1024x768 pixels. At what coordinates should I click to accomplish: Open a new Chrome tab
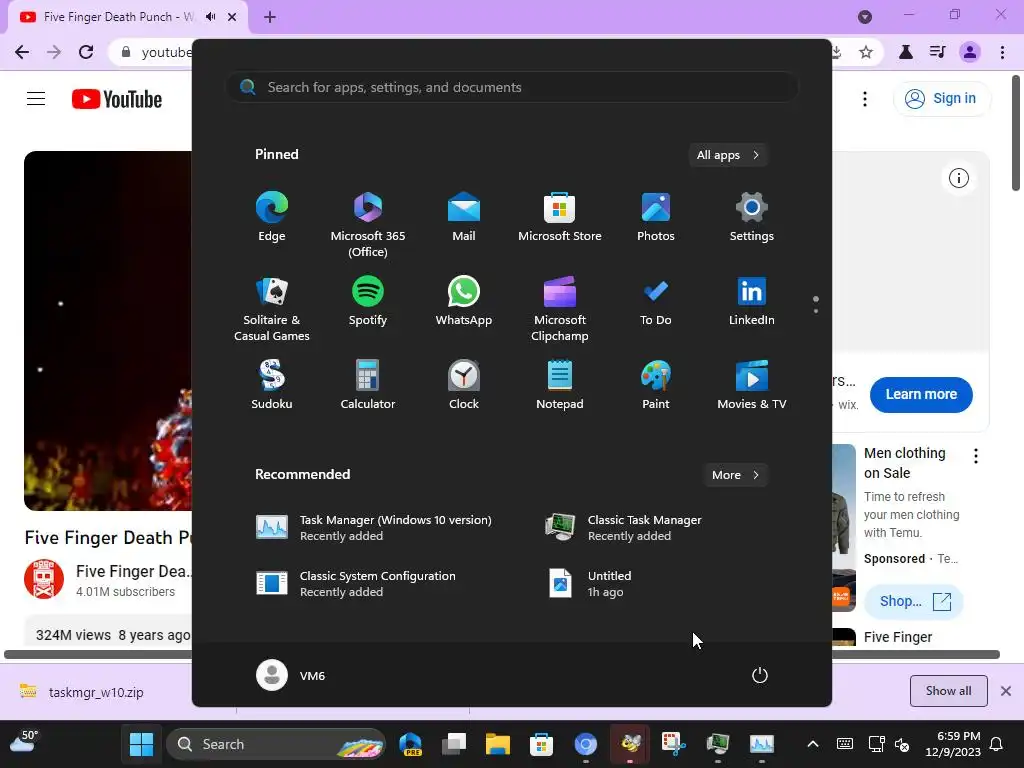(x=270, y=17)
